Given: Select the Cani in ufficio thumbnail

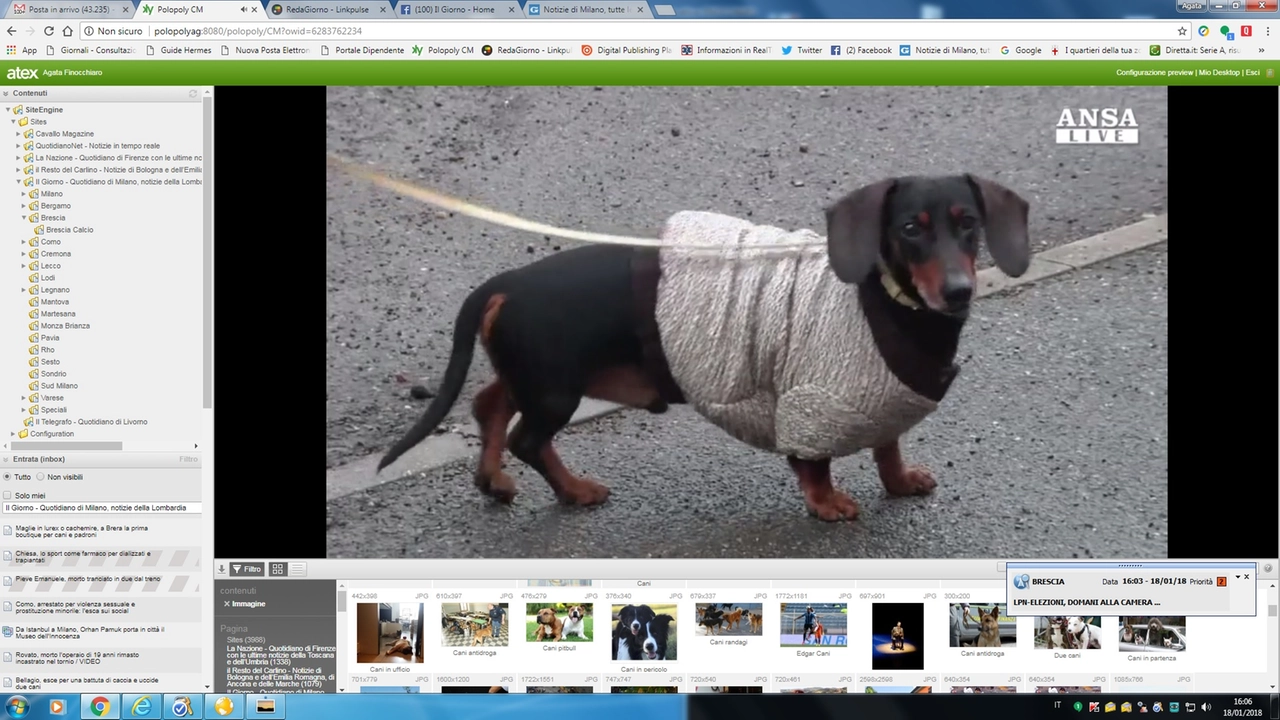Looking at the screenshot, I should coord(389,632).
